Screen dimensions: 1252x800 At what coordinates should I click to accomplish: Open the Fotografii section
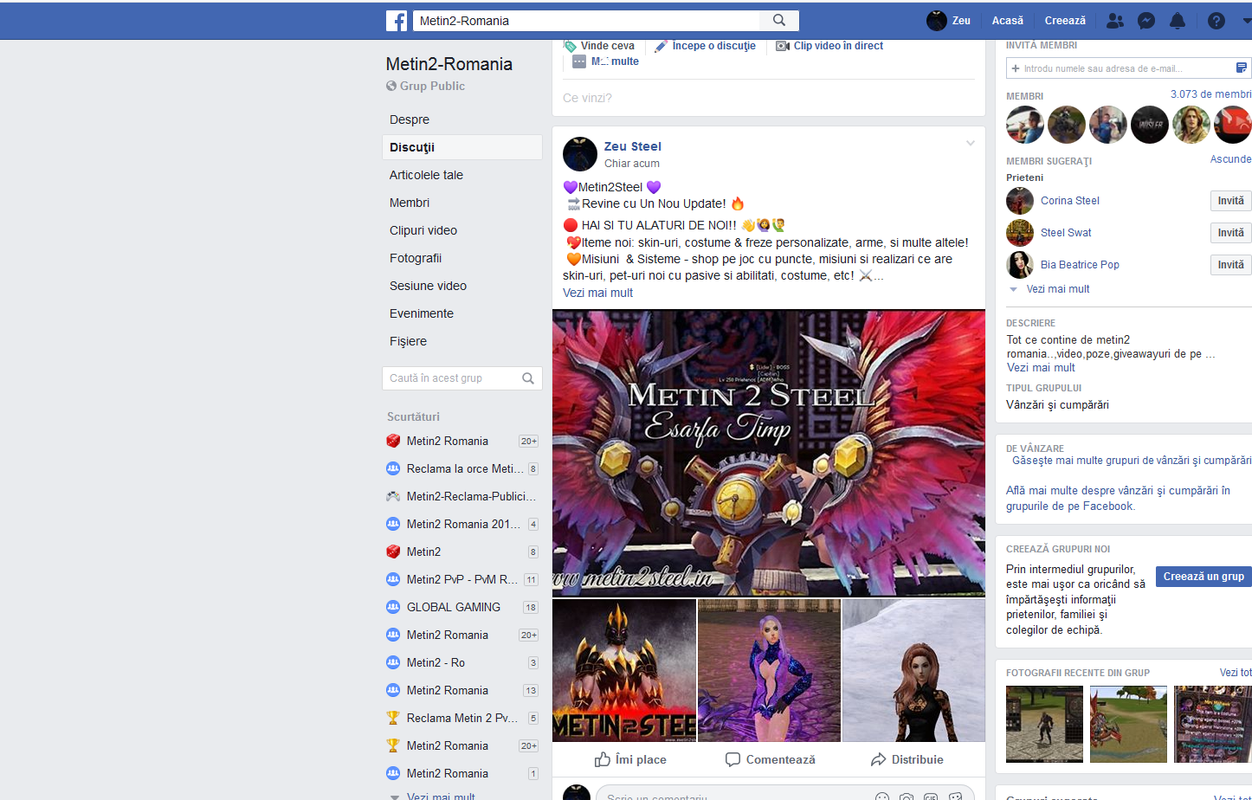point(415,258)
